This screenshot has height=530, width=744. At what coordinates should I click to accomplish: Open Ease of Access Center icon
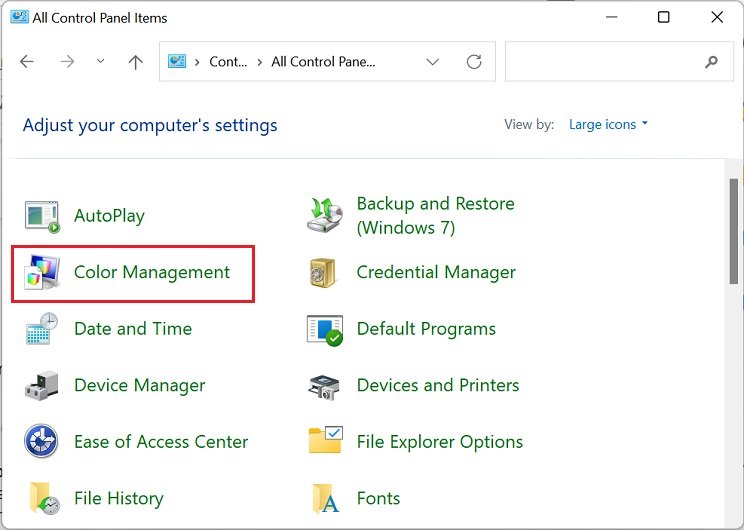point(42,442)
